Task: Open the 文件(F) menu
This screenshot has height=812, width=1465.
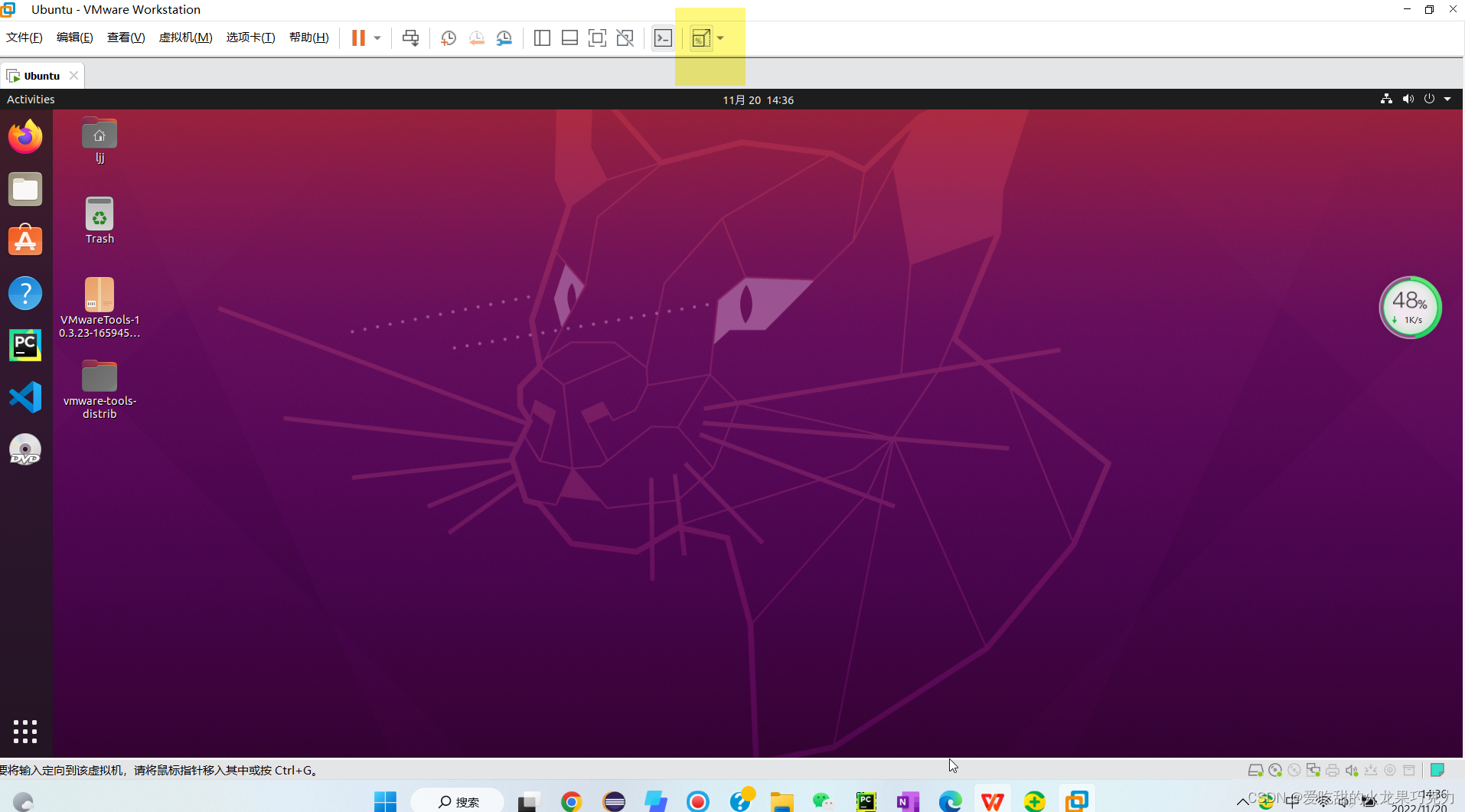Action: pos(24,38)
